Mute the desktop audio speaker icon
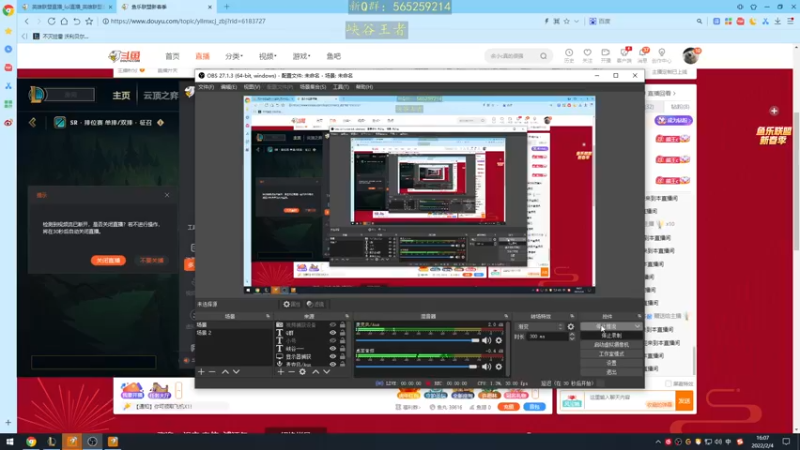The image size is (800, 450). coord(487,366)
